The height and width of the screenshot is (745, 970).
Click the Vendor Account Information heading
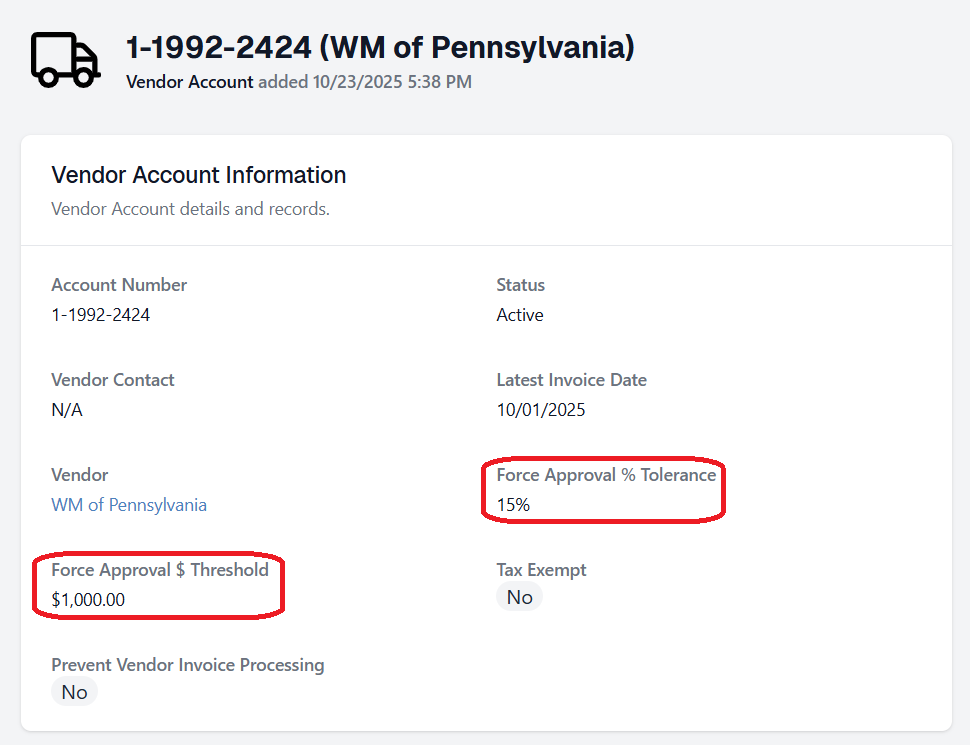(x=198, y=175)
